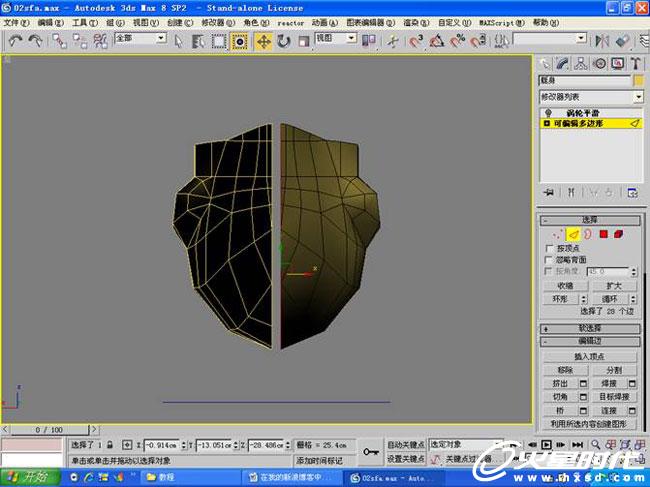Select Vertex sub-object level icon
The height and width of the screenshot is (487, 650).
pyautogui.click(x=558, y=235)
